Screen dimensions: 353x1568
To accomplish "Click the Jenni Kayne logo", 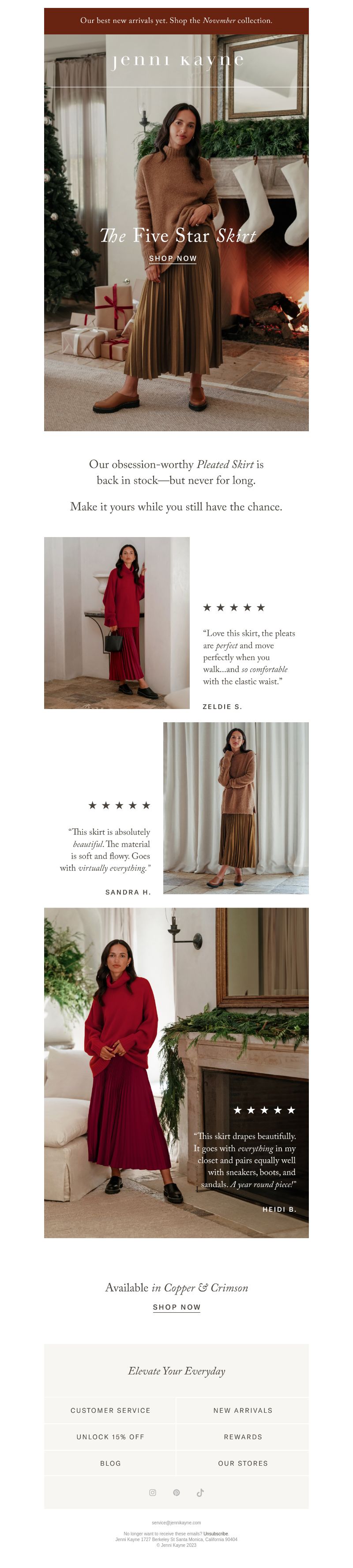I will (176, 60).
